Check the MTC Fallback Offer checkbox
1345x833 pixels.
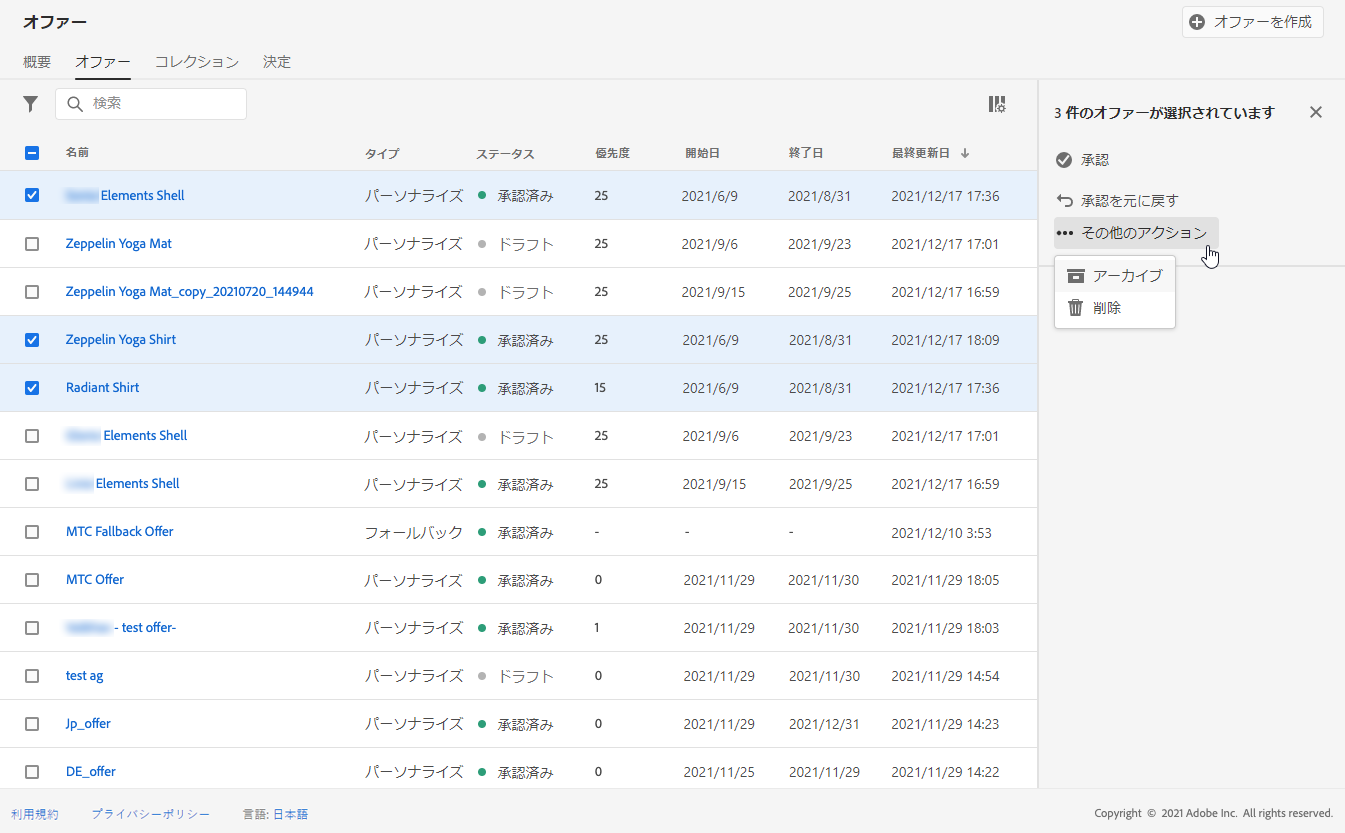(32, 532)
